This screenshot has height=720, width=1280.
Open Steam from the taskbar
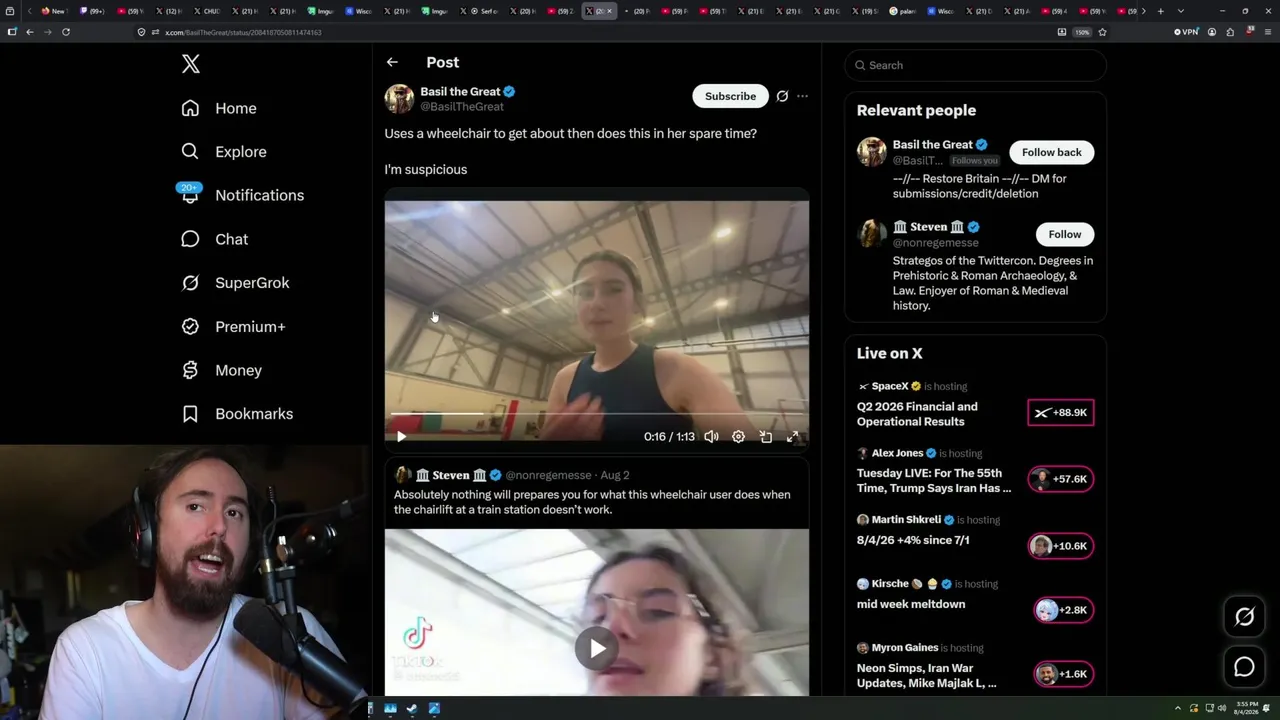pyautogui.click(x=412, y=709)
